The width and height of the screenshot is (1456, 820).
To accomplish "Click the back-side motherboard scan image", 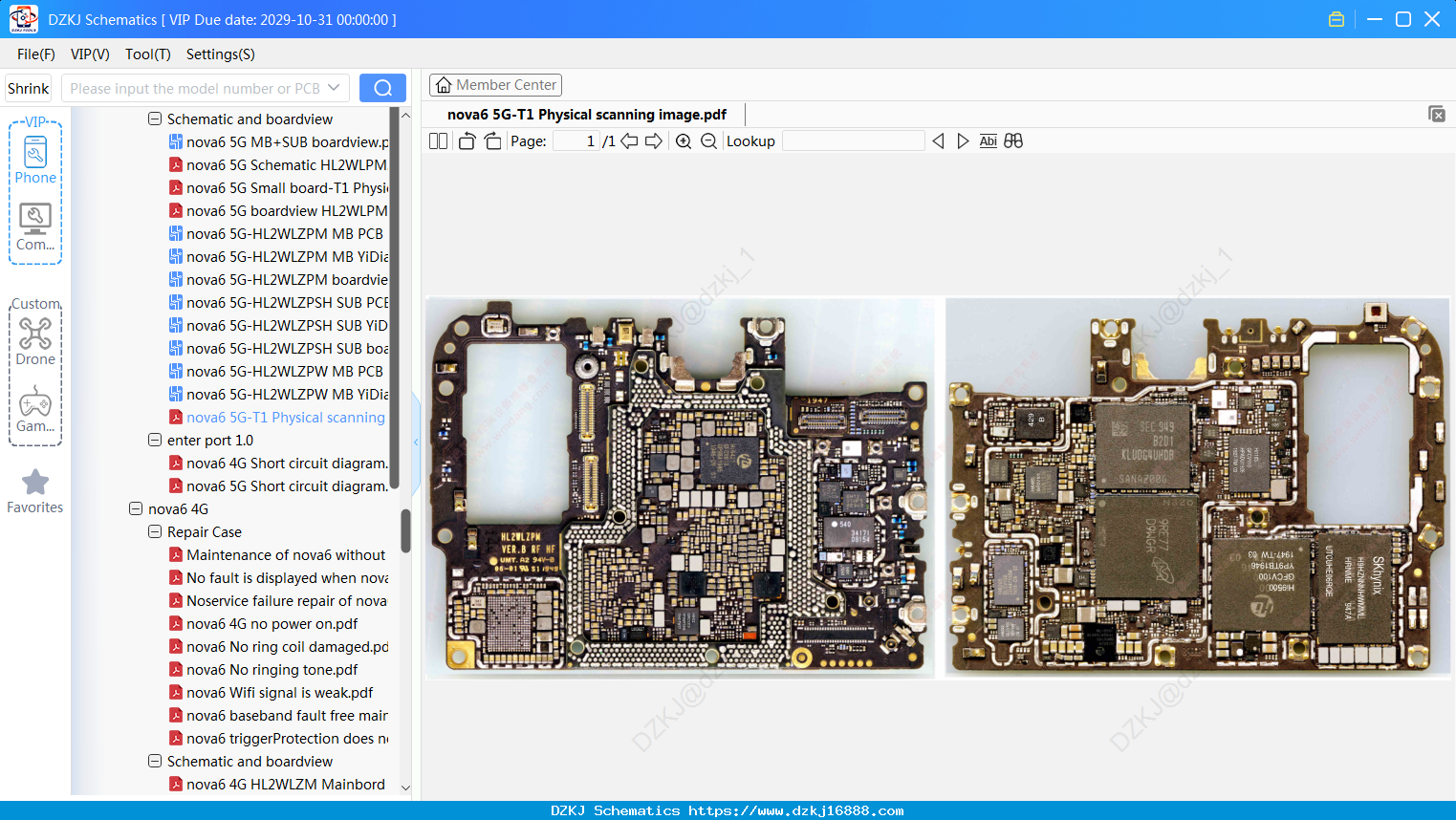I will click(x=1198, y=487).
